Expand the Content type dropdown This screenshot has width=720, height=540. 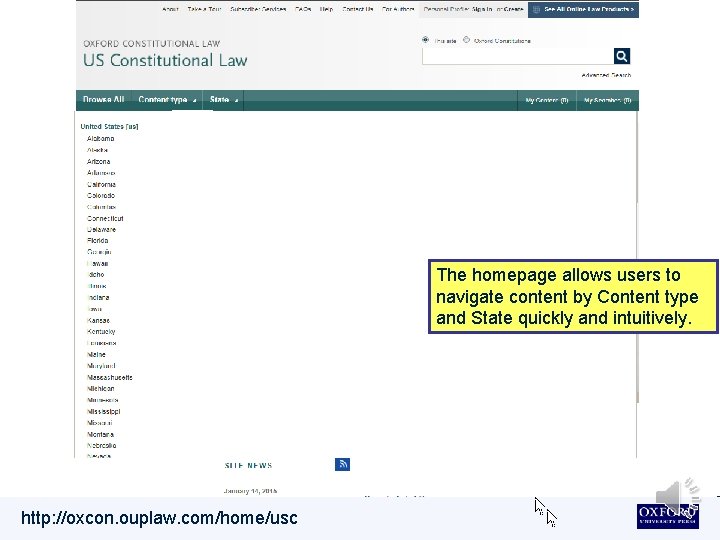[167, 100]
